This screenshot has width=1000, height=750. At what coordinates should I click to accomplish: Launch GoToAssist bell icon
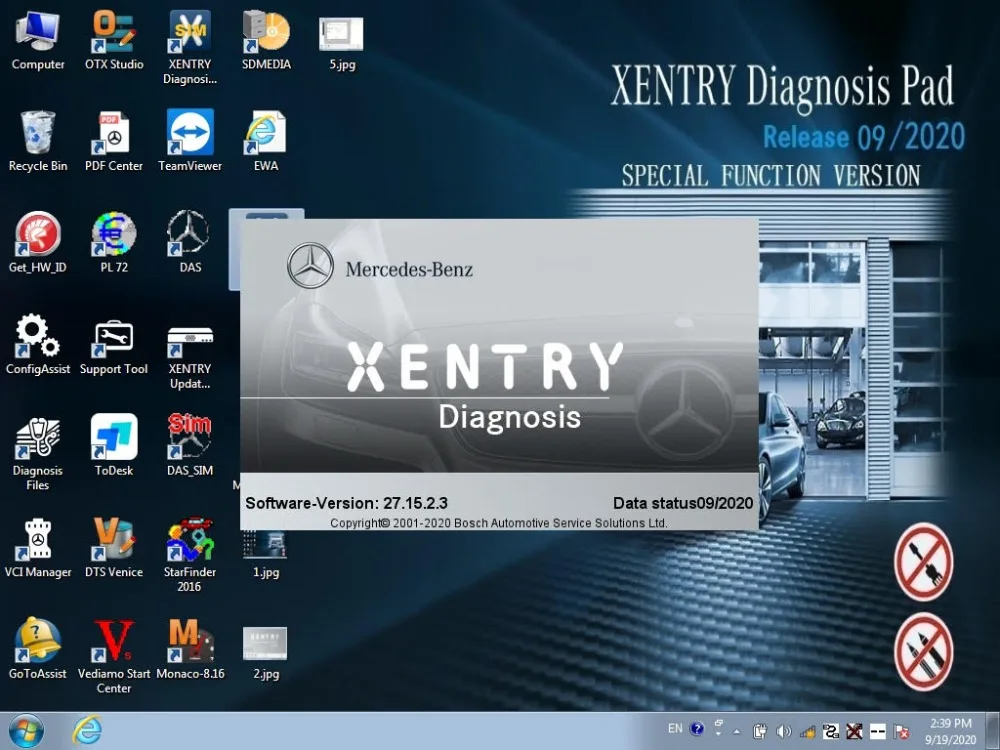38,648
